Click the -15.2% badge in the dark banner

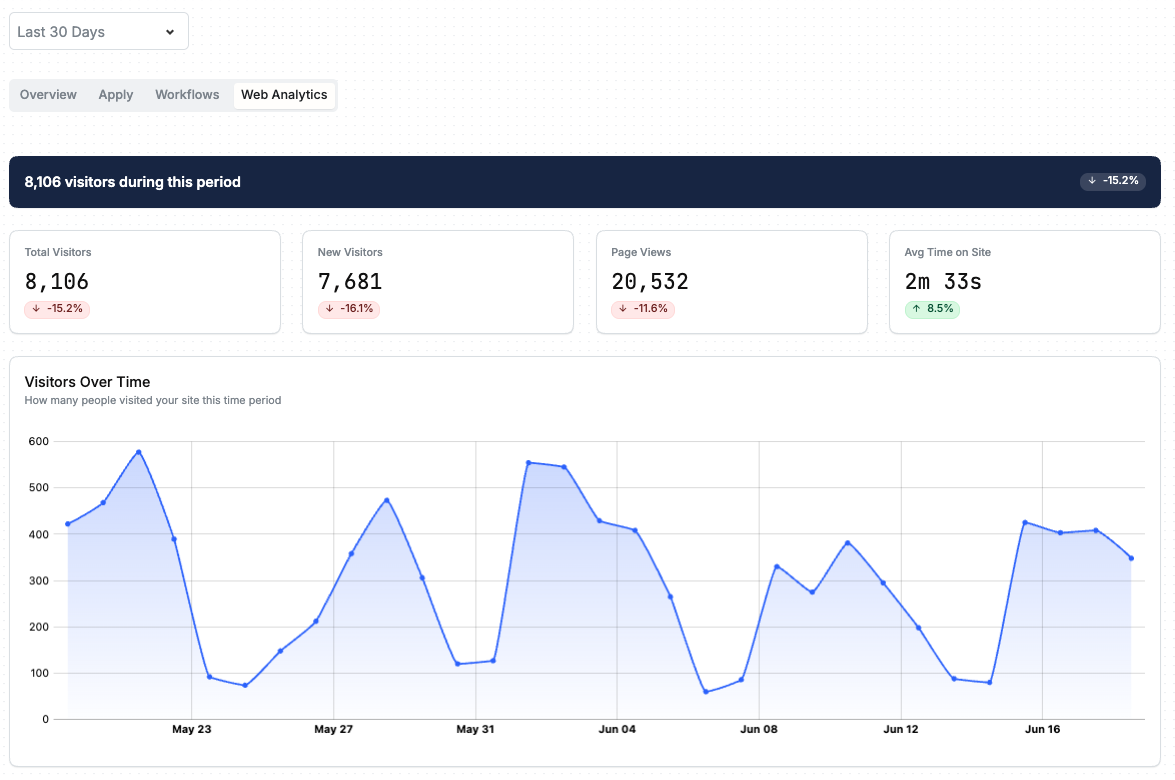click(1113, 181)
